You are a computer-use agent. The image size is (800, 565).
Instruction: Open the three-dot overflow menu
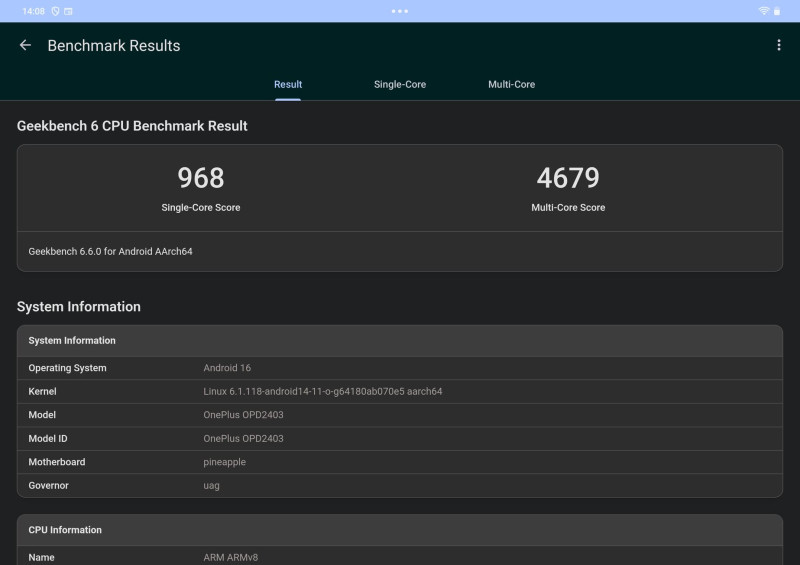click(779, 45)
